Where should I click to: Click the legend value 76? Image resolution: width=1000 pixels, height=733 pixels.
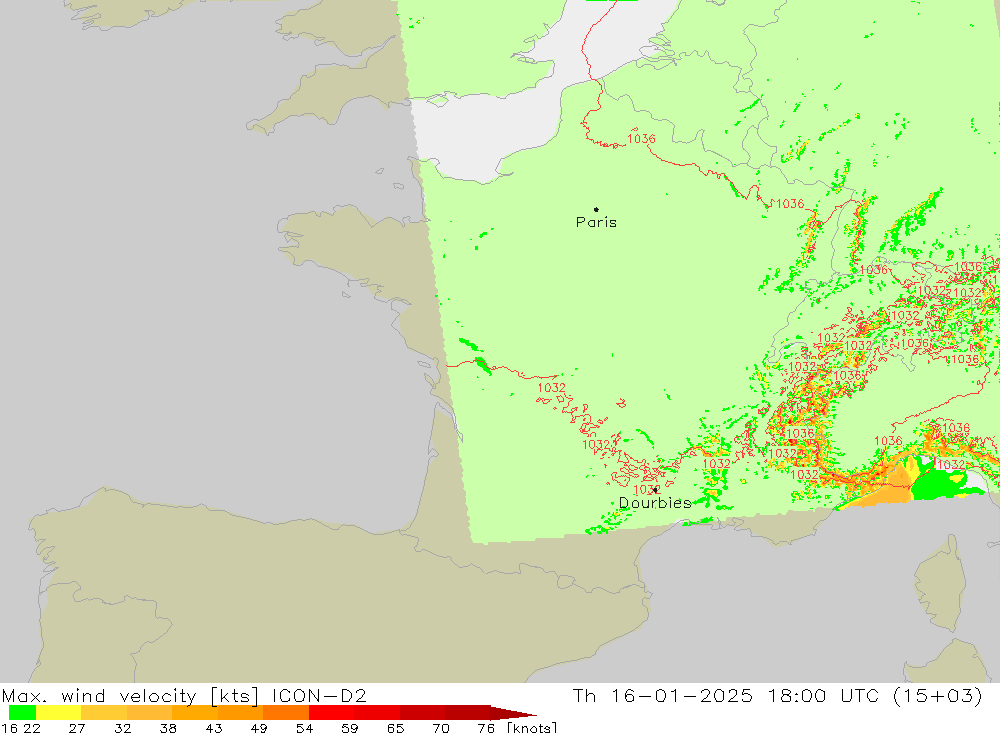tap(486, 728)
